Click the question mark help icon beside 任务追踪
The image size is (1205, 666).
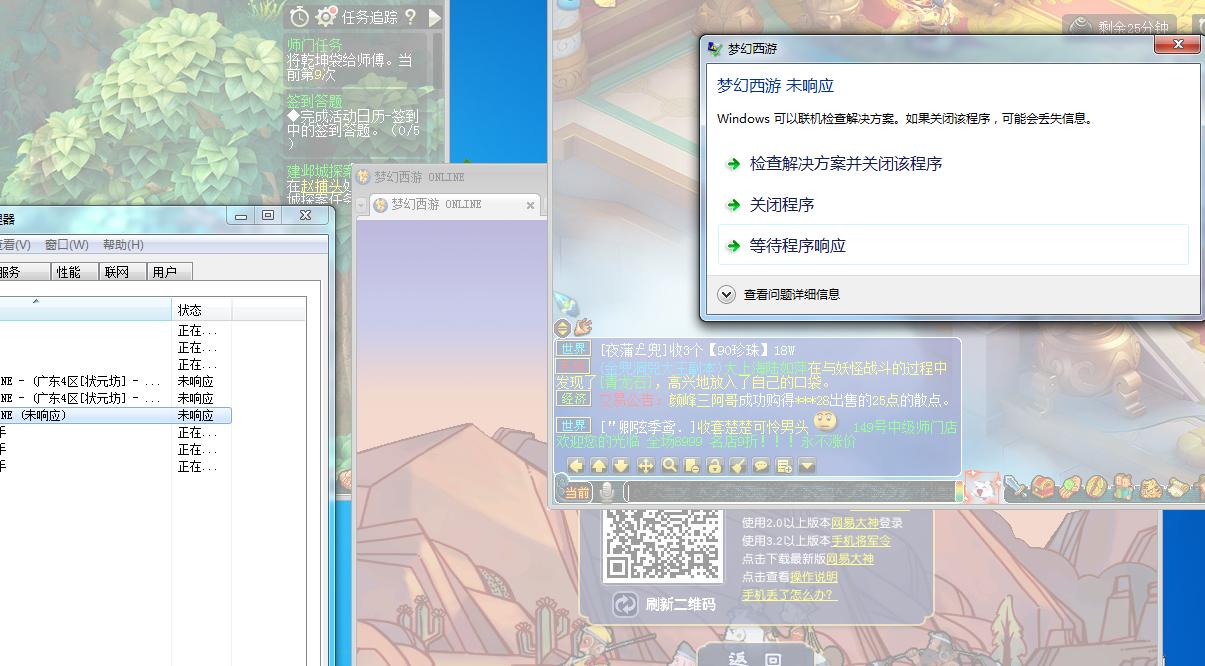pos(410,17)
